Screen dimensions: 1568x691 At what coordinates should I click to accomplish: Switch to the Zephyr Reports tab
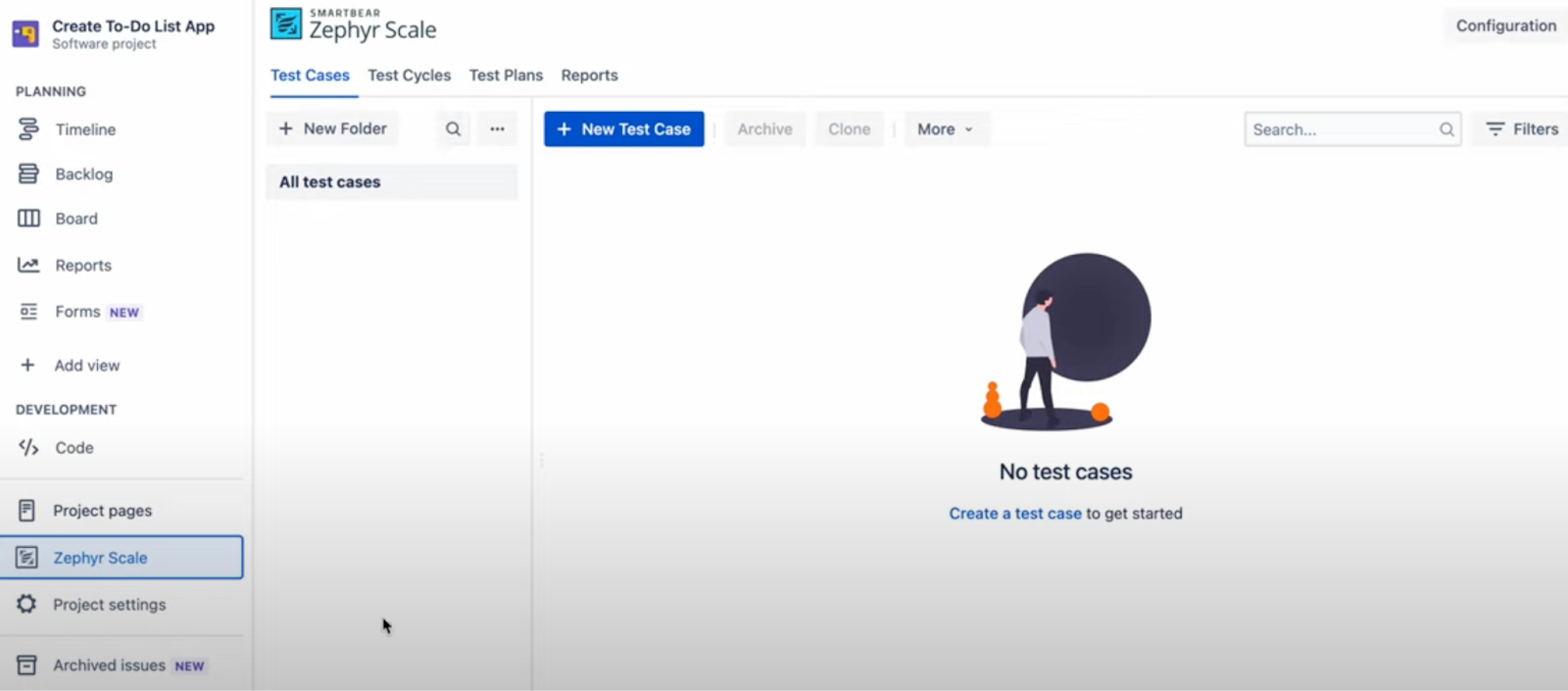589,75
